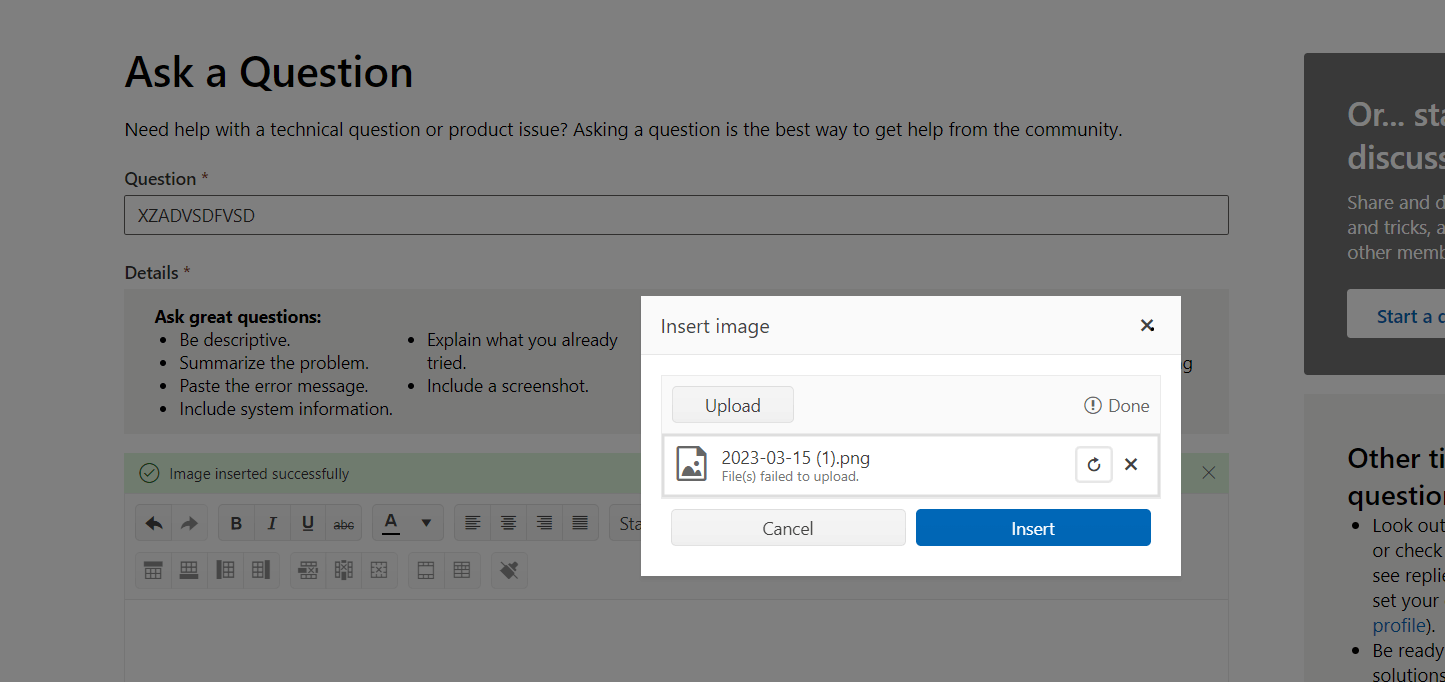This screenshot has width=1445, height=682.
Task: Click the crossed-out pin icon in toolbar
Action: pos(509,570)
